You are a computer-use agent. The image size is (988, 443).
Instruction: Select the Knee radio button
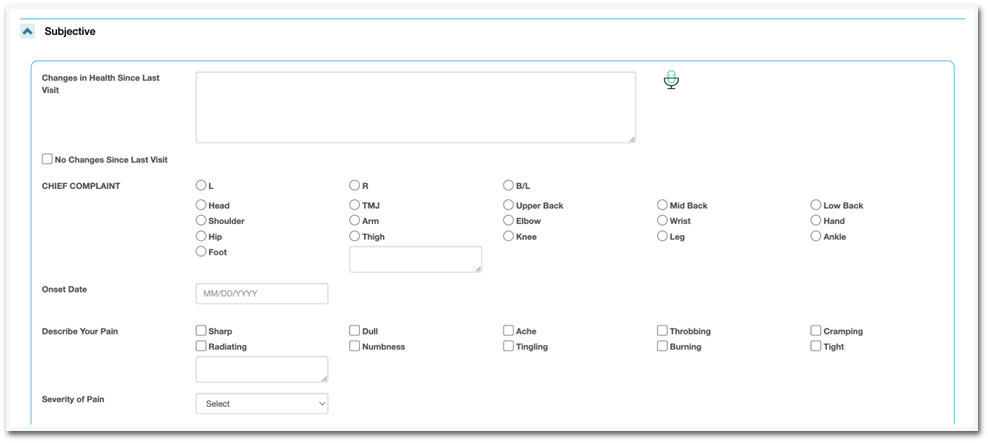(508, 236)
